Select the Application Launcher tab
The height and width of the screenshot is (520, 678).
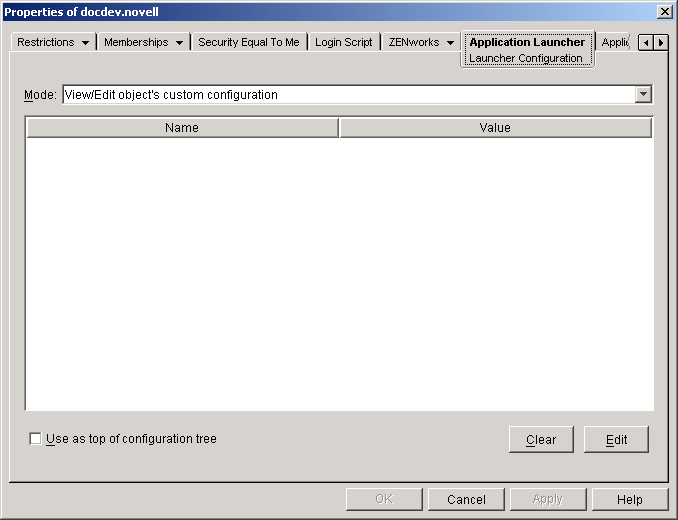527,42
